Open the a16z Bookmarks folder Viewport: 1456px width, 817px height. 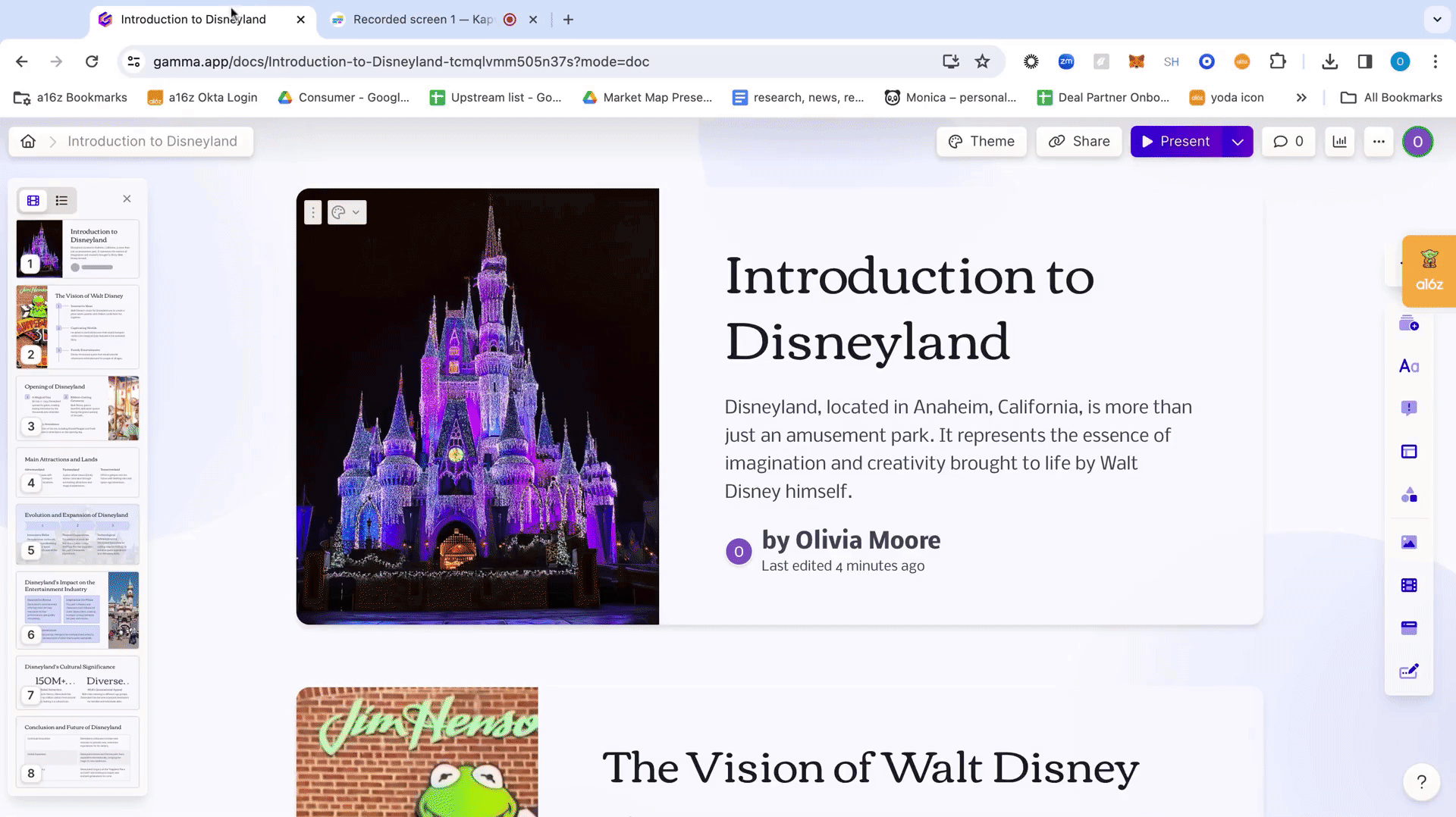click(x=71, y=97)
